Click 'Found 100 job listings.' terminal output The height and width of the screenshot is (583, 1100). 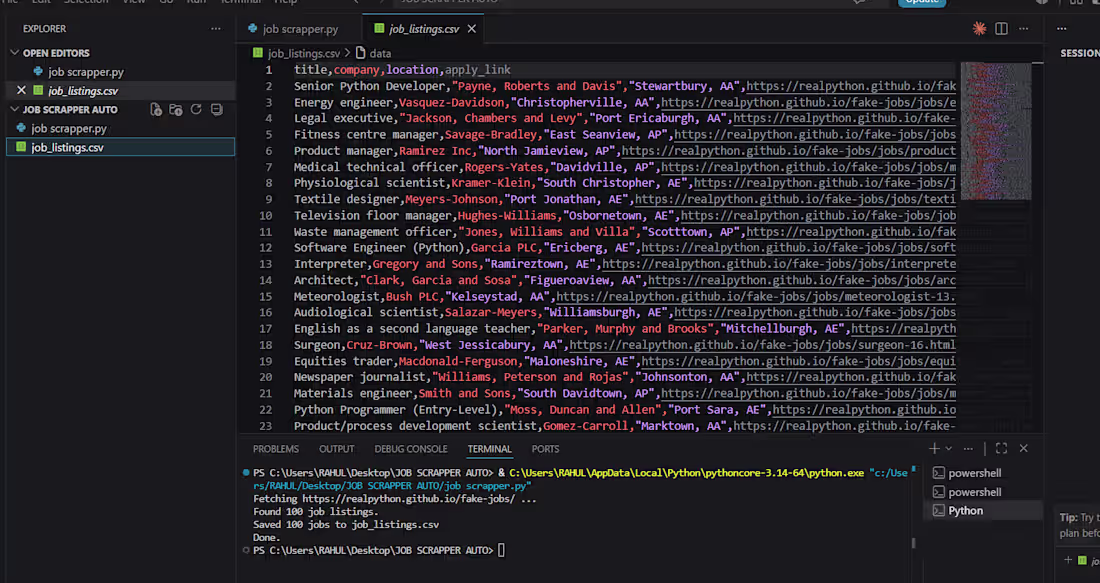point(316,512)
